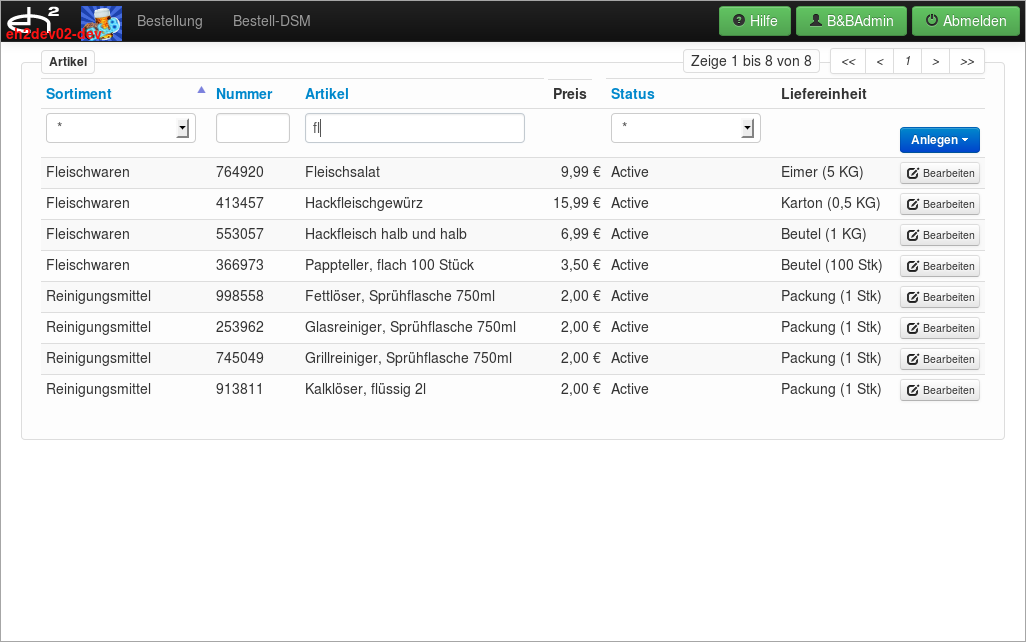Sort table by Artikel column header
1026x642 pixels.
click(326, 94)
